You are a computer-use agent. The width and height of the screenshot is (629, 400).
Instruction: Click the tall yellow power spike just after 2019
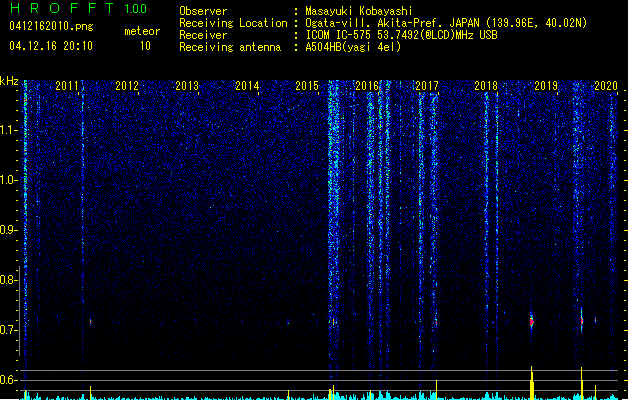click(582, 383)
